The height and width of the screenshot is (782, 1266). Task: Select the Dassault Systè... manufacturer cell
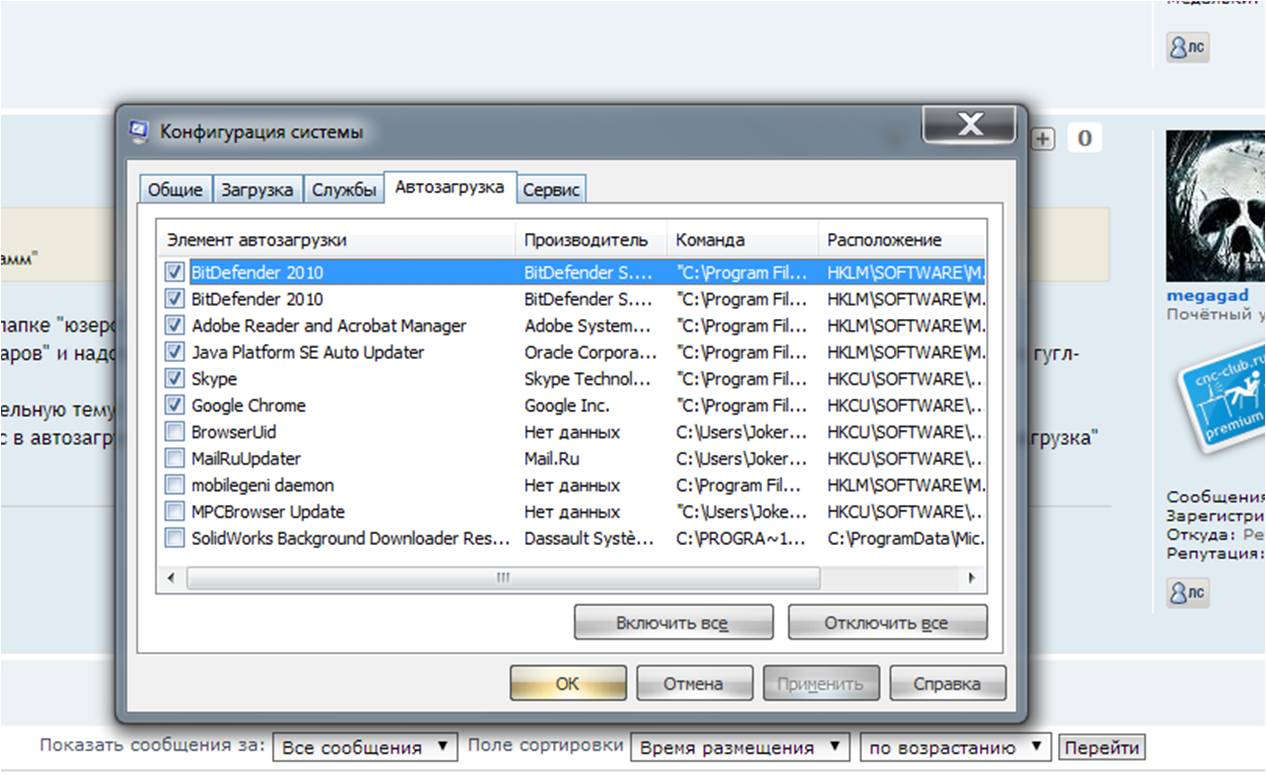click(x=589, y=538)
